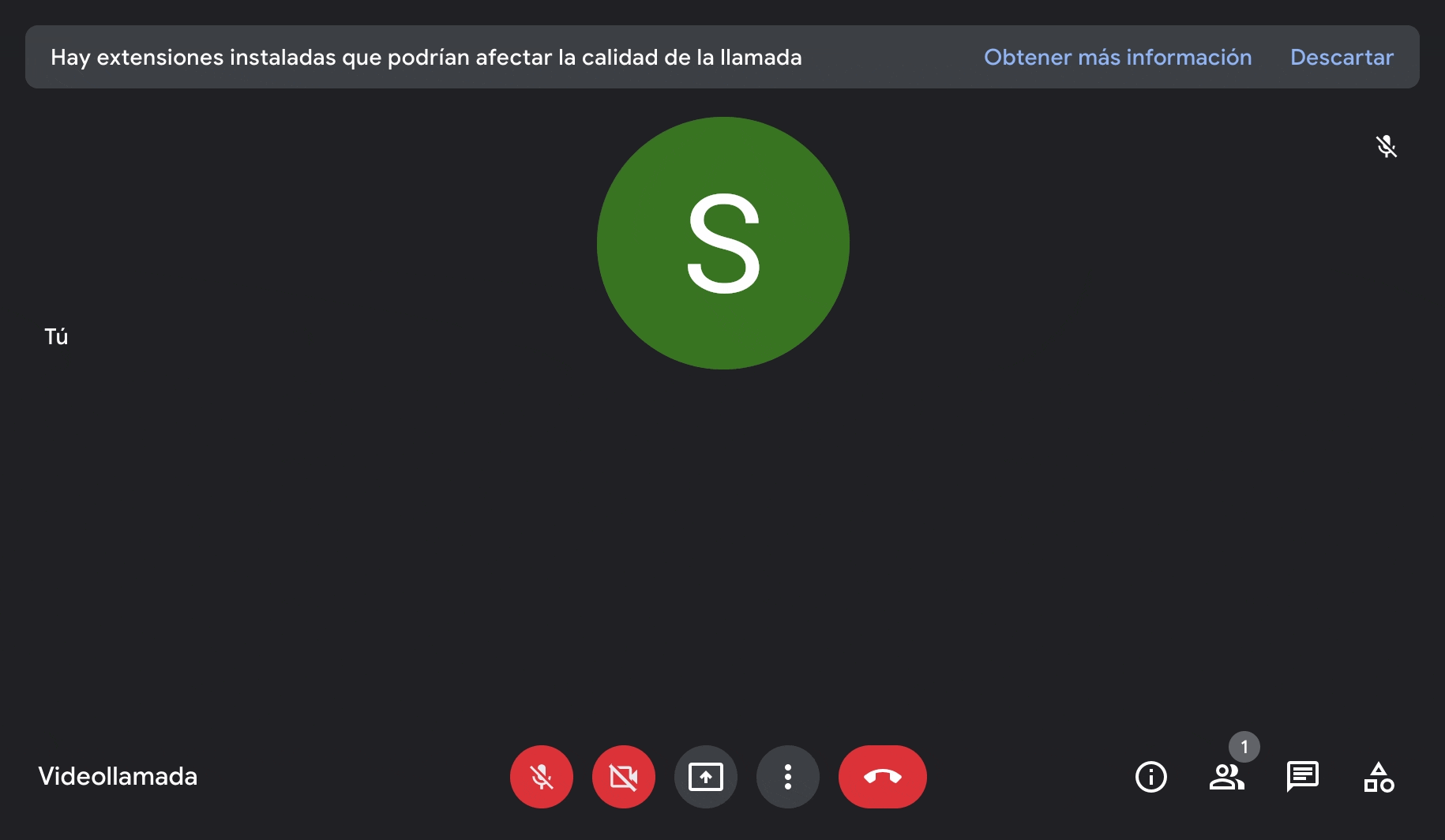Follow the 'Obtener más información' link
This screenshot has width=1445, height=840.
[x=1117, y=57]
